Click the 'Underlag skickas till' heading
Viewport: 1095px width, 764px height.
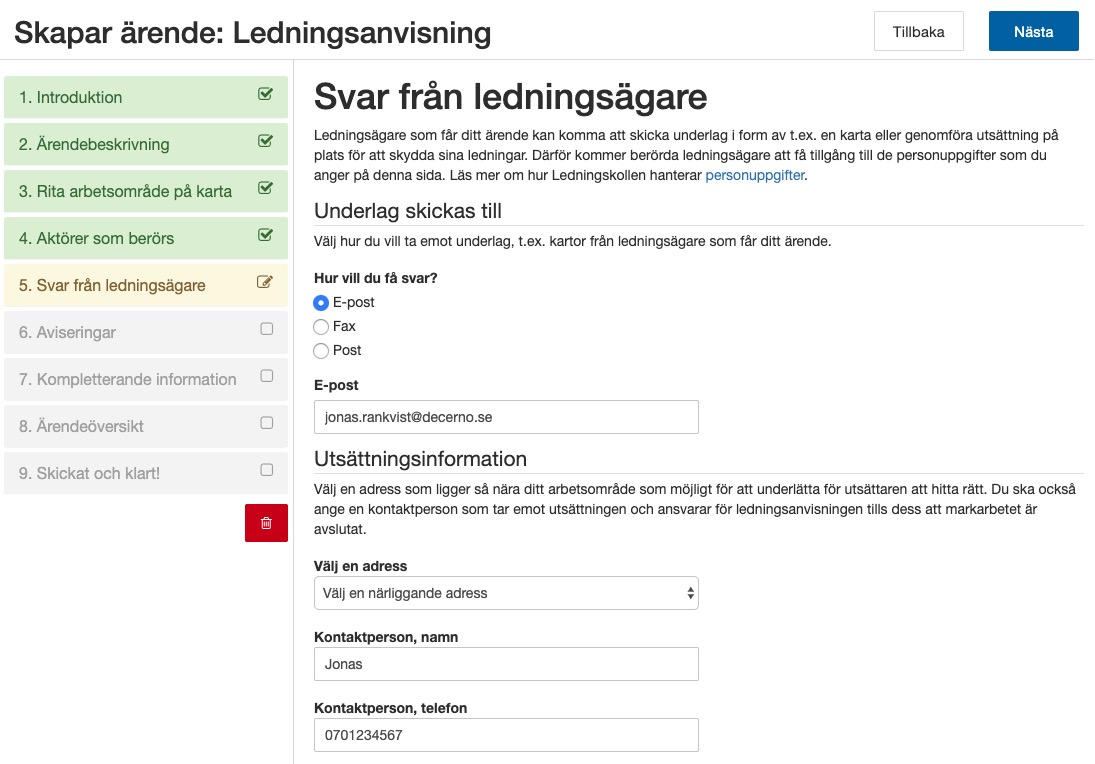click(x=408, y=211)
